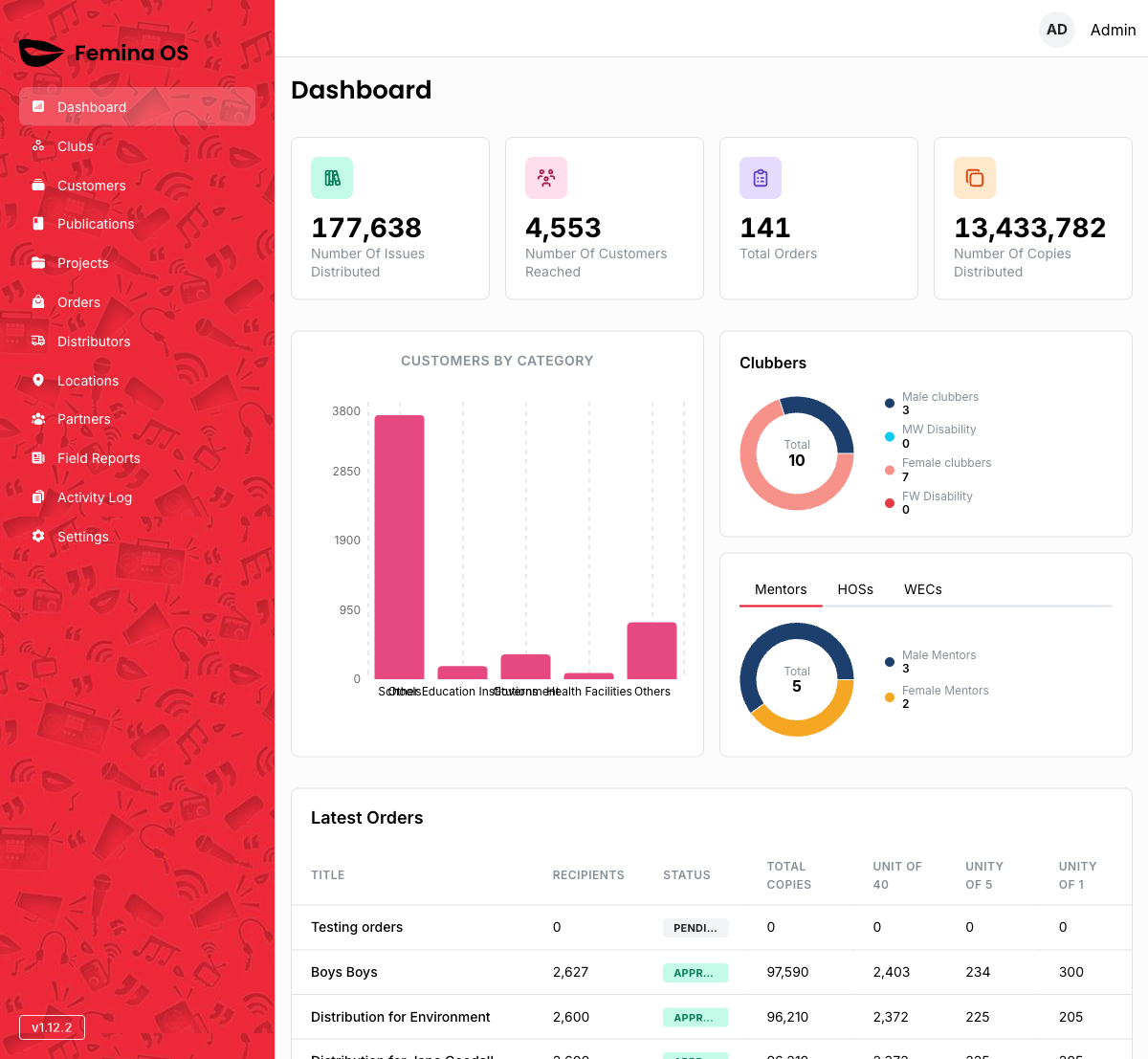The width and height of the screenshot is (1148, 1059).
Task: Click the Distributors truck icon
Action: 38,342
